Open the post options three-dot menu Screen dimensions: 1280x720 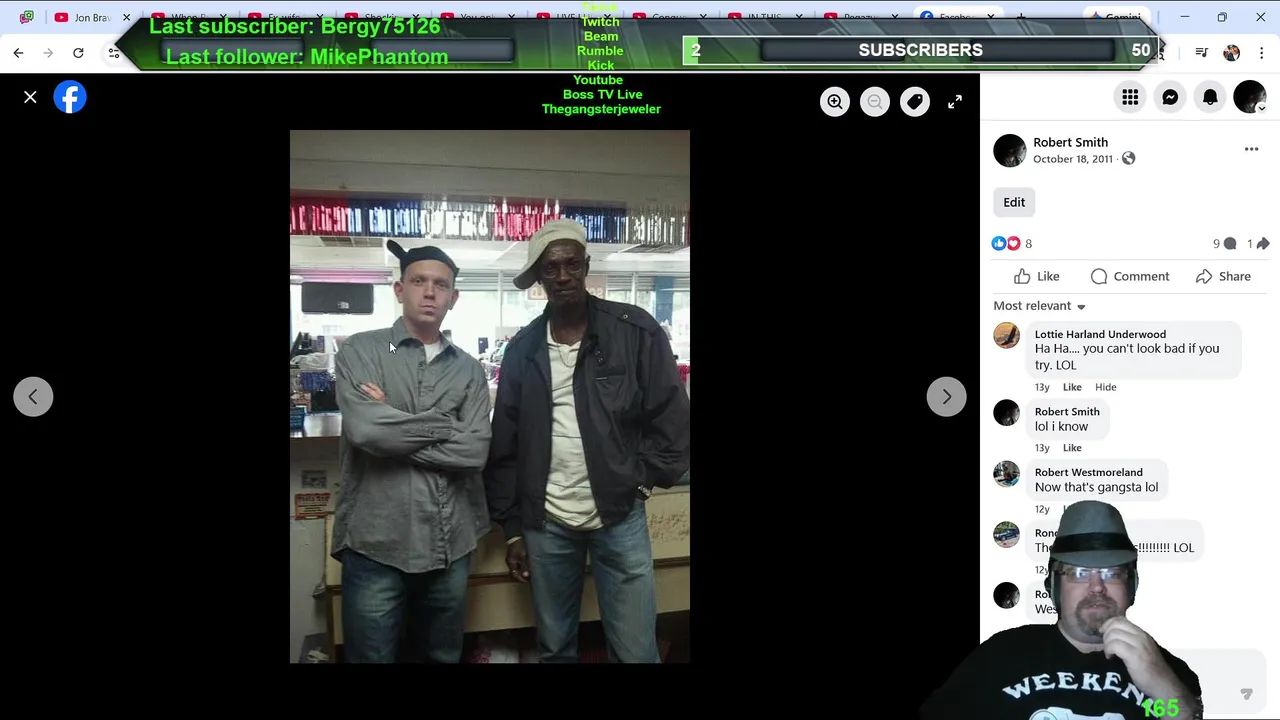point(1251,149)
